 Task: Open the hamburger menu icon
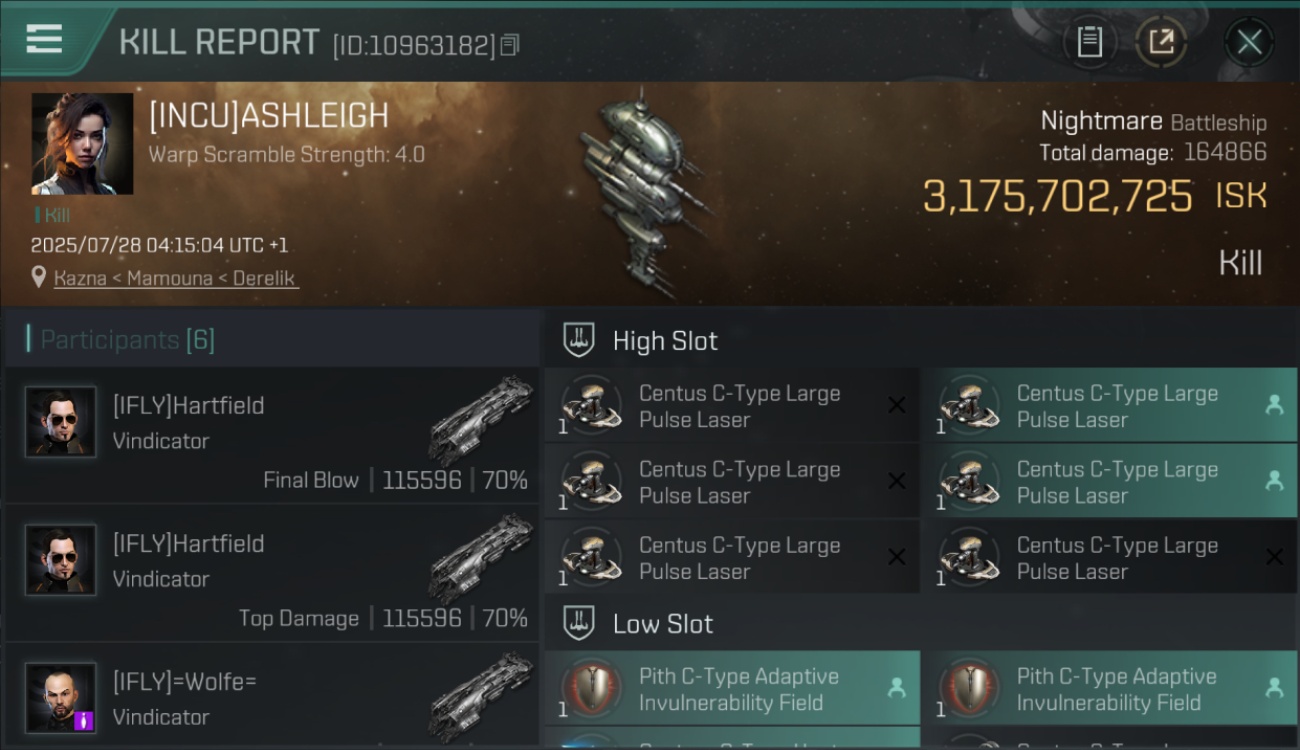pos(44,39)
